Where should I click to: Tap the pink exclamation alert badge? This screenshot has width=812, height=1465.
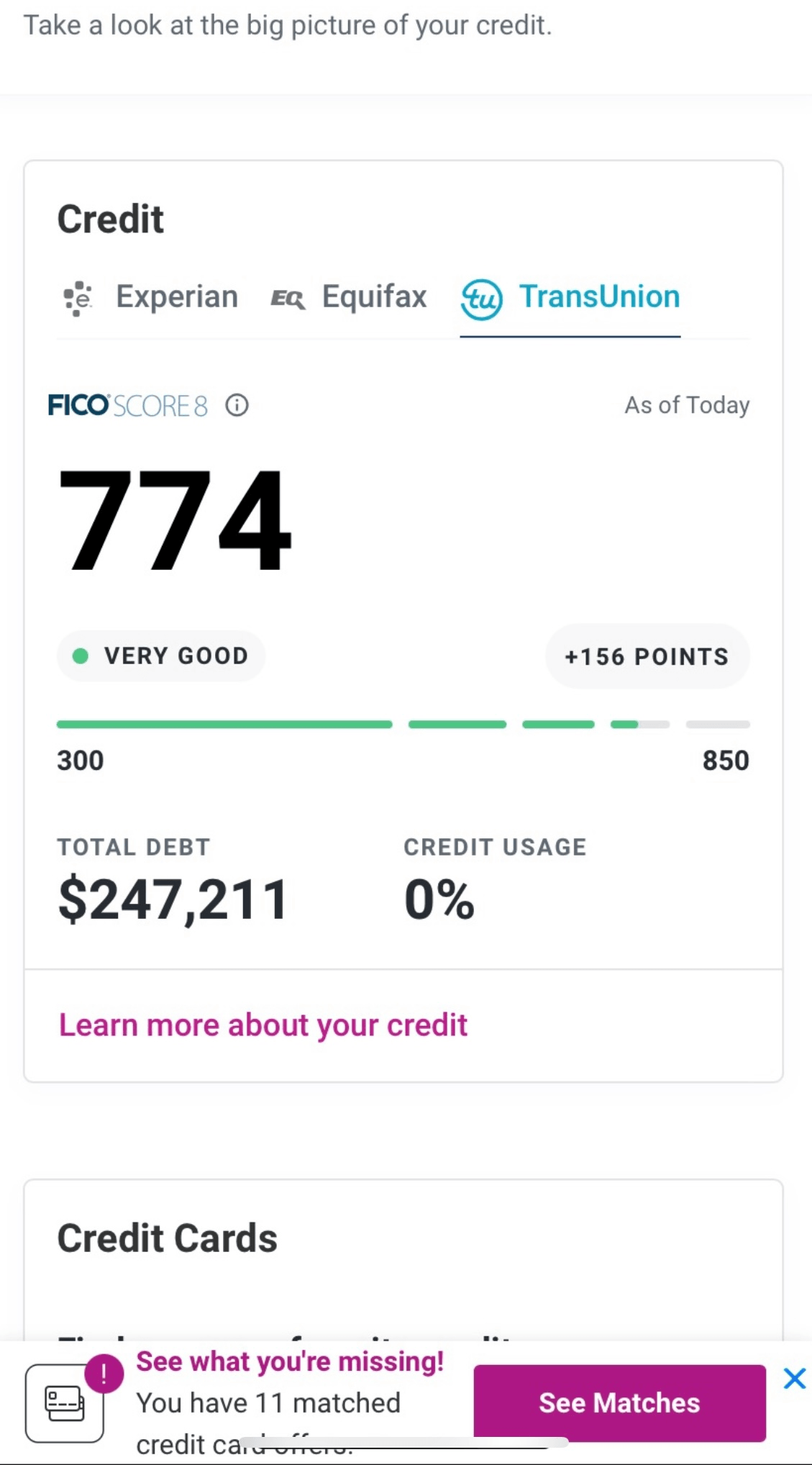click(104, 1374)
